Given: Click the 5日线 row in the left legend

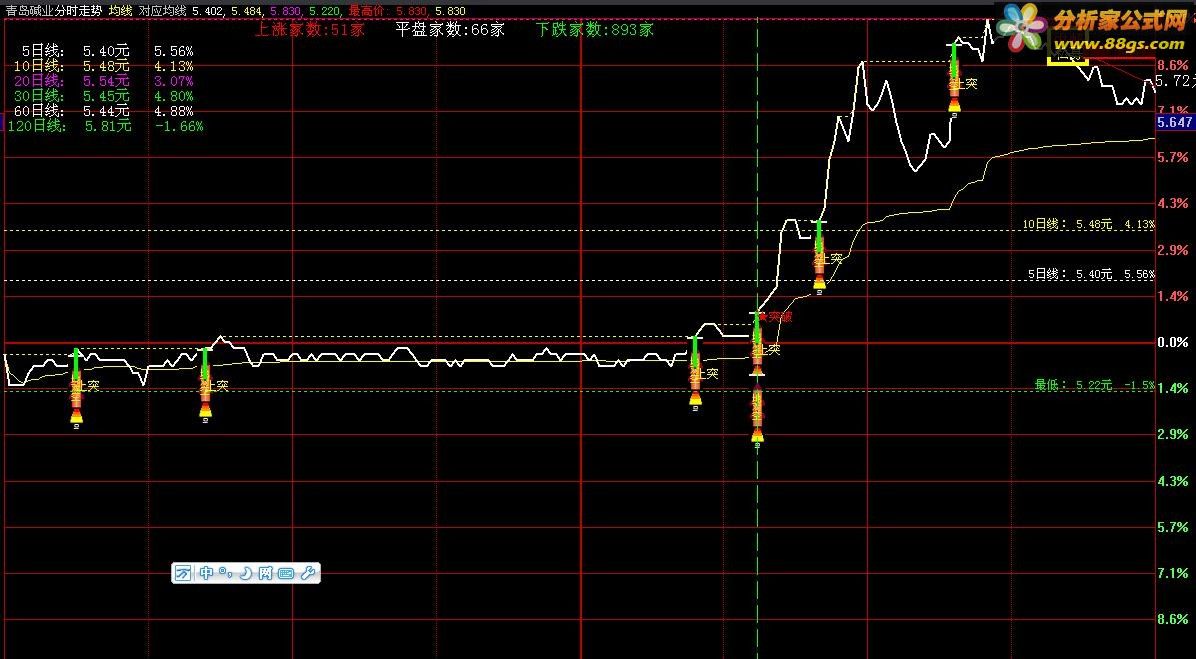Looking at the screenshot, I should pos(108,51).
